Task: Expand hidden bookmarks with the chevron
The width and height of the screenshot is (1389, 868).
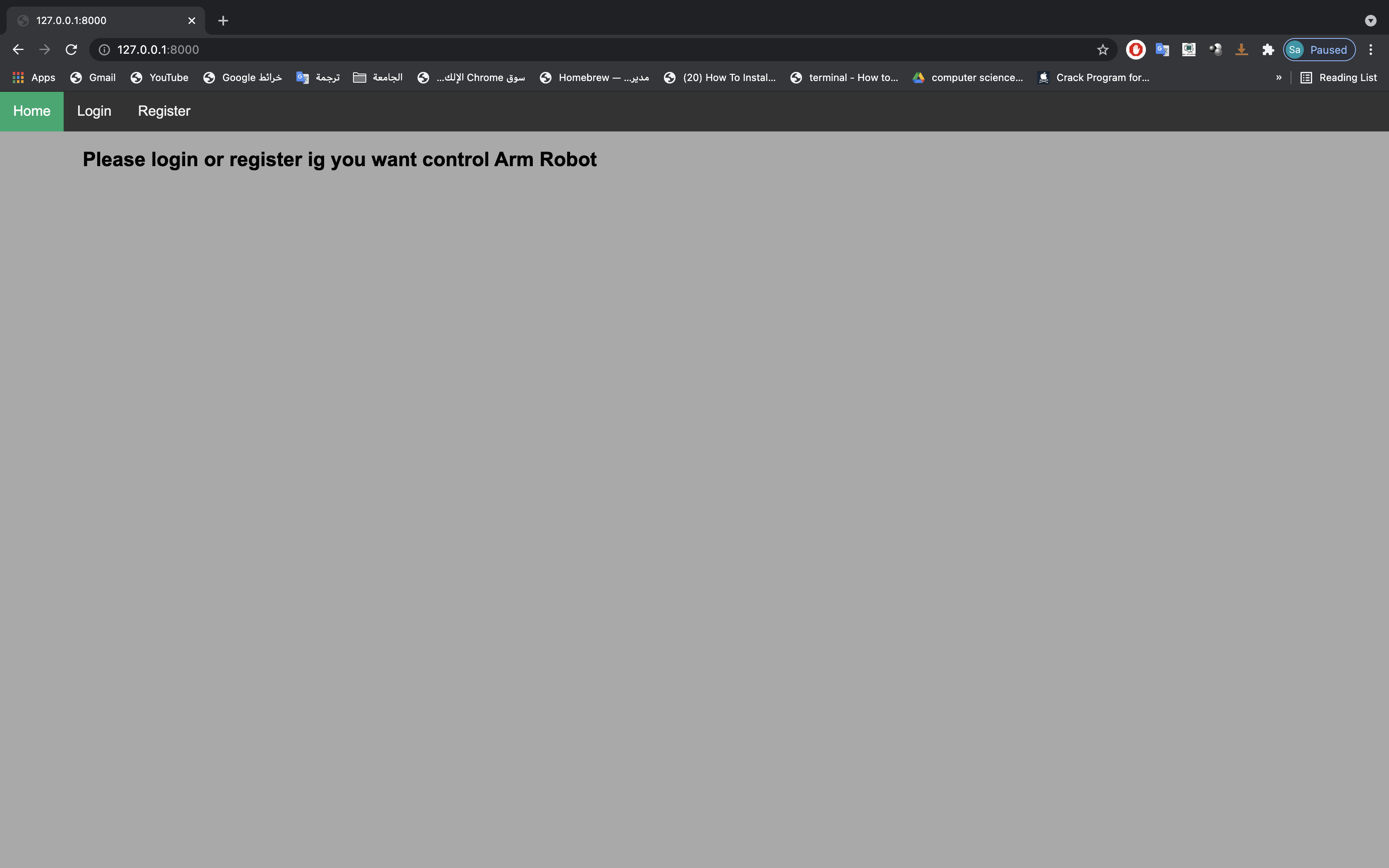Action: pos(1278,78)
